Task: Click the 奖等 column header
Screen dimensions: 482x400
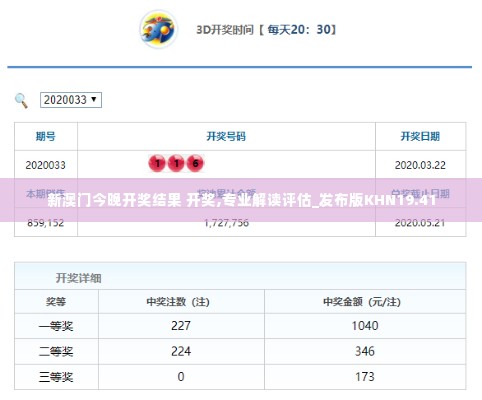Action: click(56, 302)
